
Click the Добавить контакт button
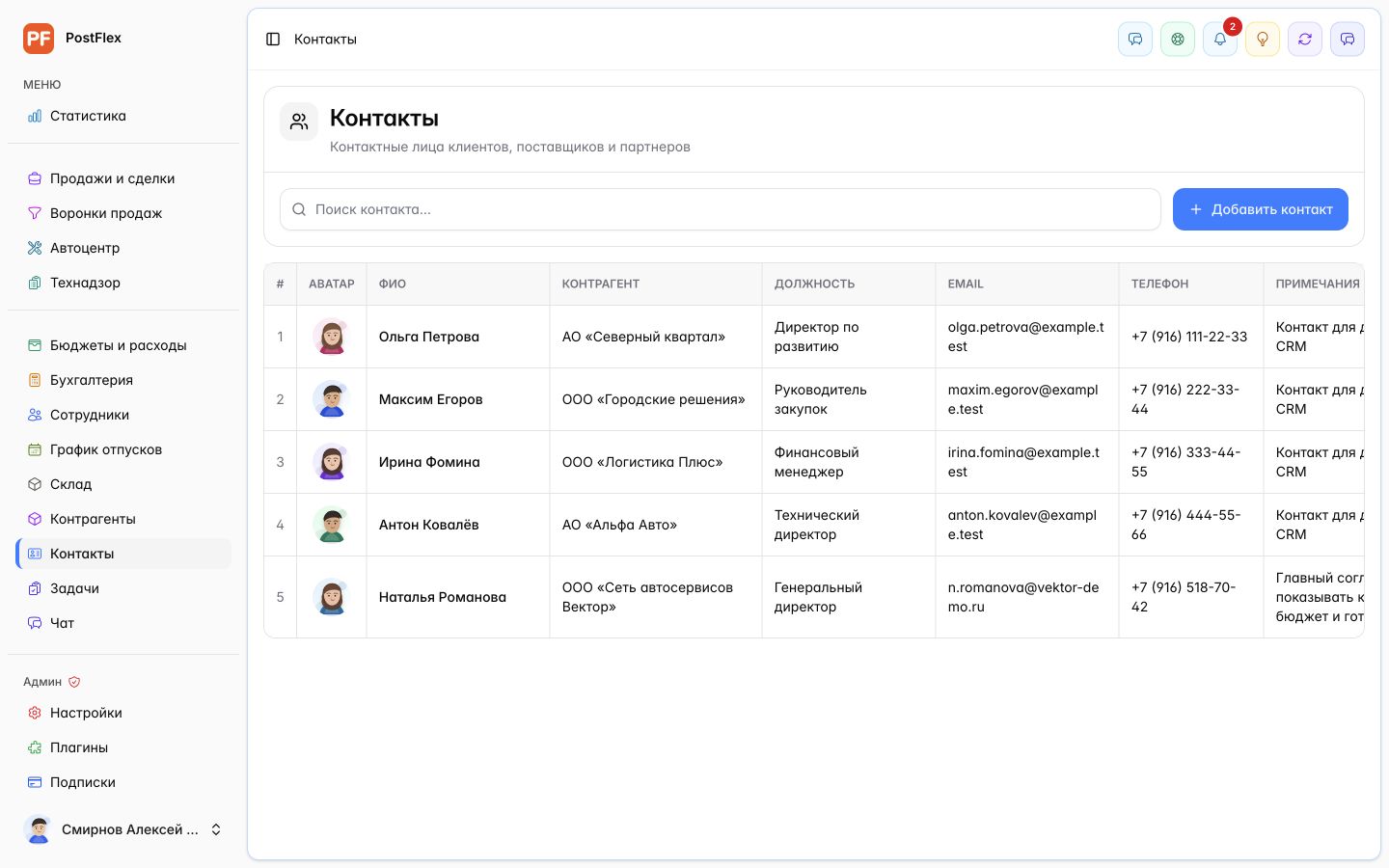click(1261, 209)
